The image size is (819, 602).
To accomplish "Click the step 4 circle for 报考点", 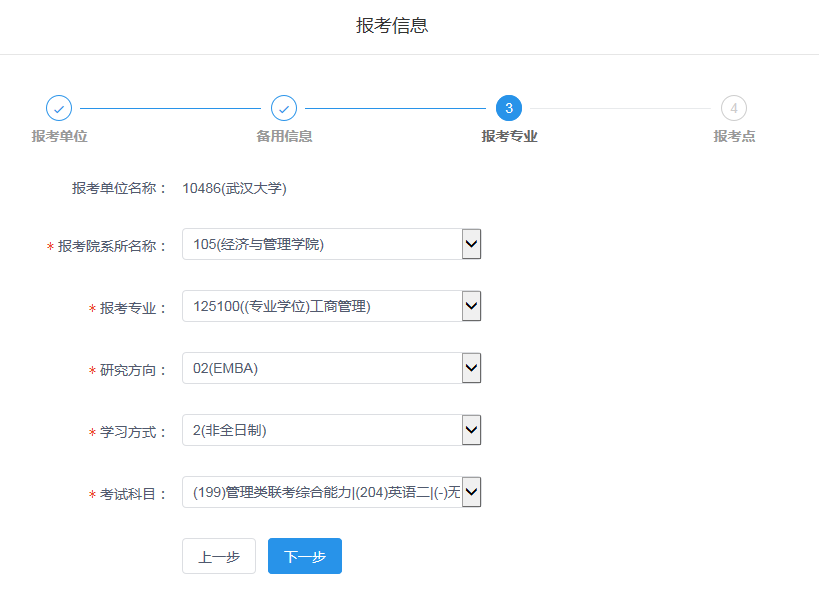I will pos(734,108).
